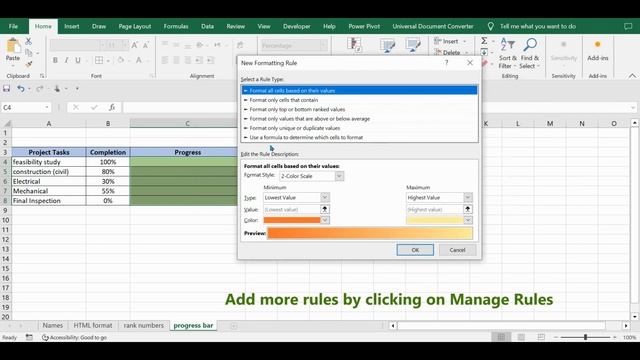Click the add new sheet plus button
This screenshot has height=360, width=640.
[234, 325]
